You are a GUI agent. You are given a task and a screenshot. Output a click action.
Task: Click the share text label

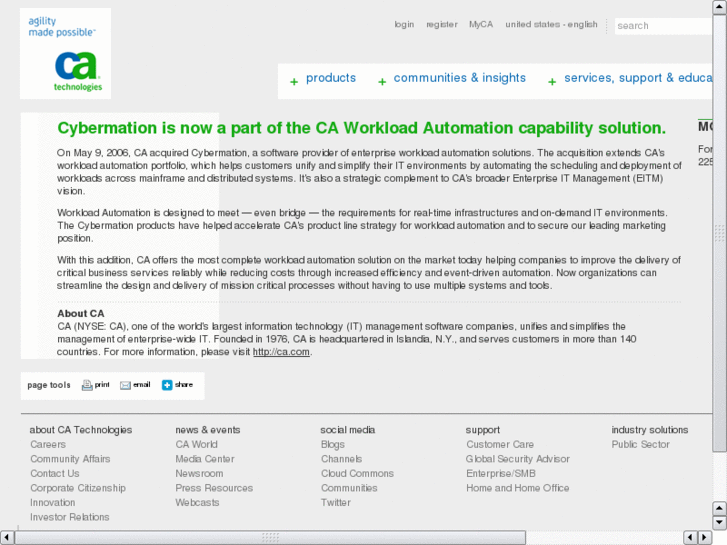[184, 385]
